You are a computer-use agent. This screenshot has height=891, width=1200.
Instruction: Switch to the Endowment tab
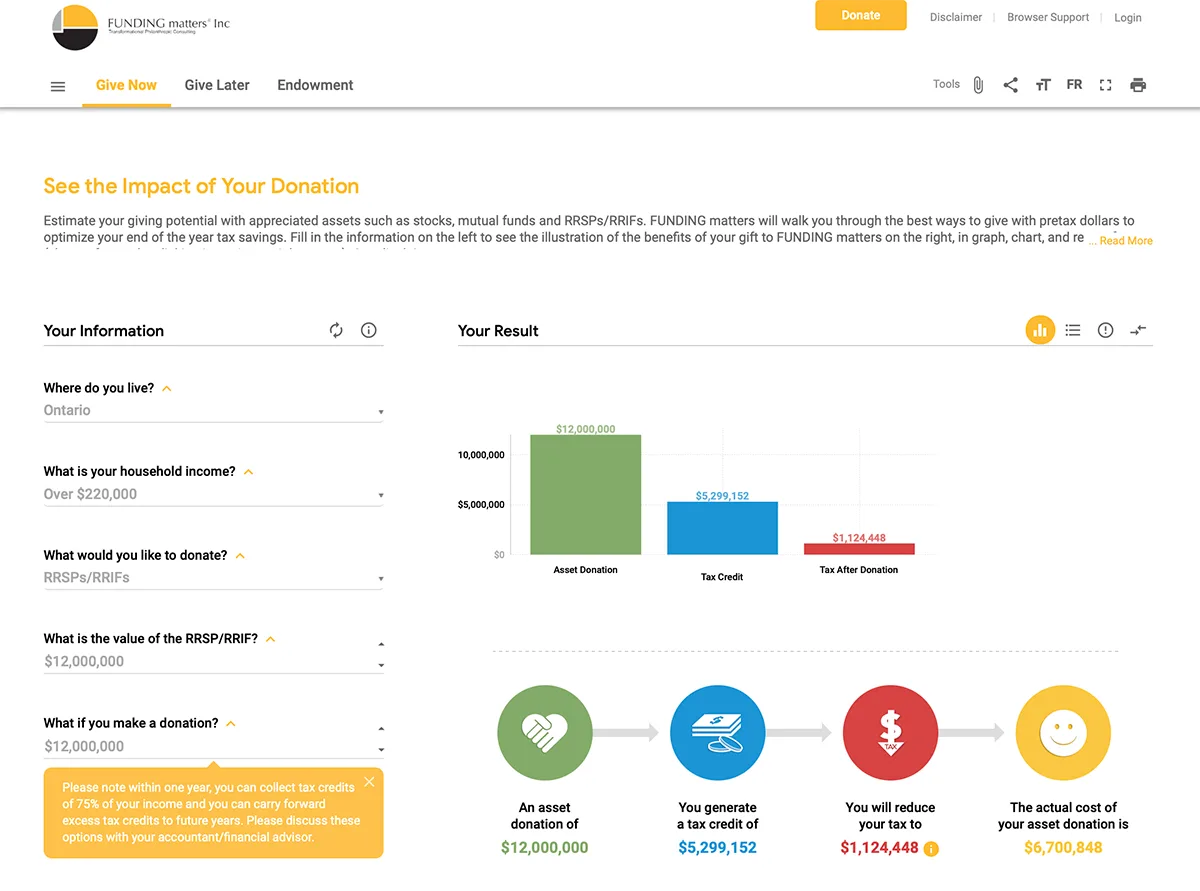(x=315, y=85)
